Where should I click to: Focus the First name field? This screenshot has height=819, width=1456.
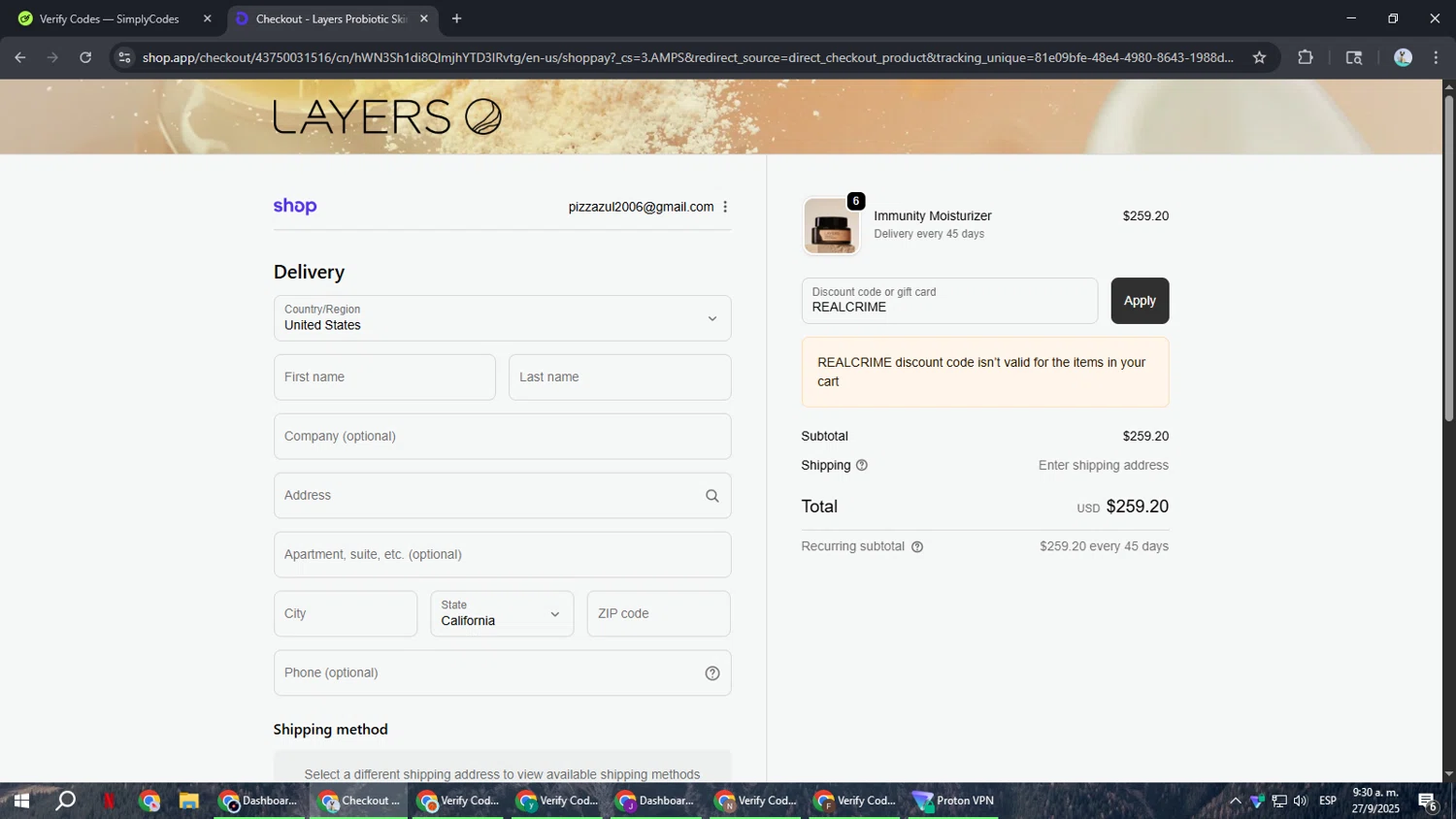point(384,377)
